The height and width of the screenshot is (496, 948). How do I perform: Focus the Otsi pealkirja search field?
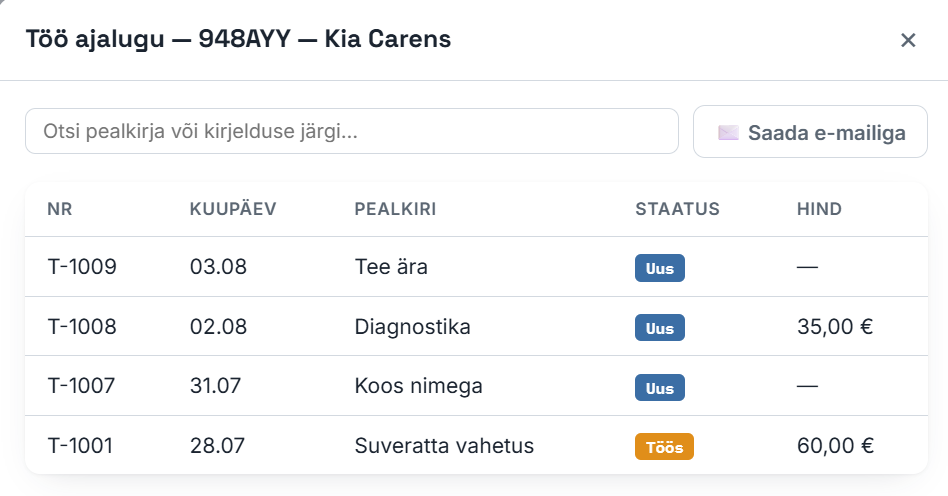pyautogui.click(x=351, y=131)
